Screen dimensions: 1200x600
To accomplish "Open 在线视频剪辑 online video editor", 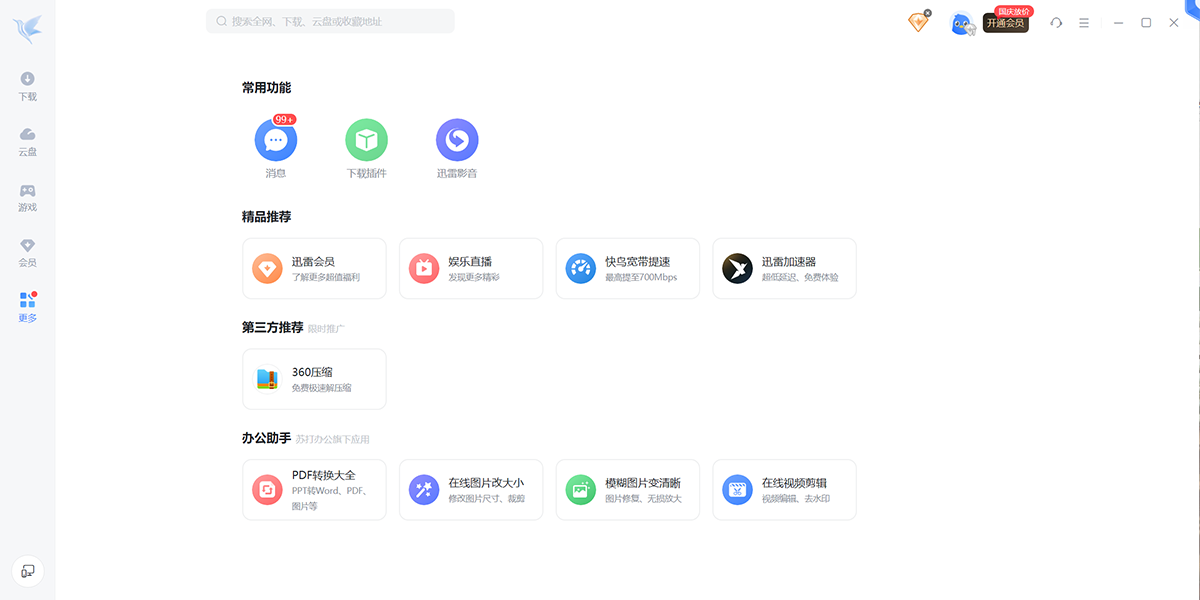I will click(784, 490).
